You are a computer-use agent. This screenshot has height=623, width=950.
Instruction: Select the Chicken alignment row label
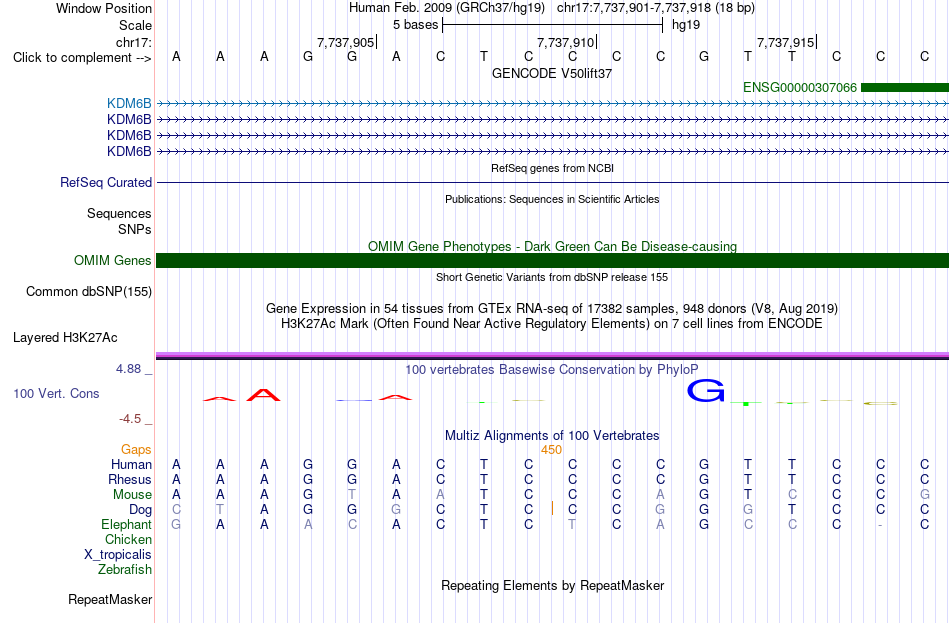128,540
